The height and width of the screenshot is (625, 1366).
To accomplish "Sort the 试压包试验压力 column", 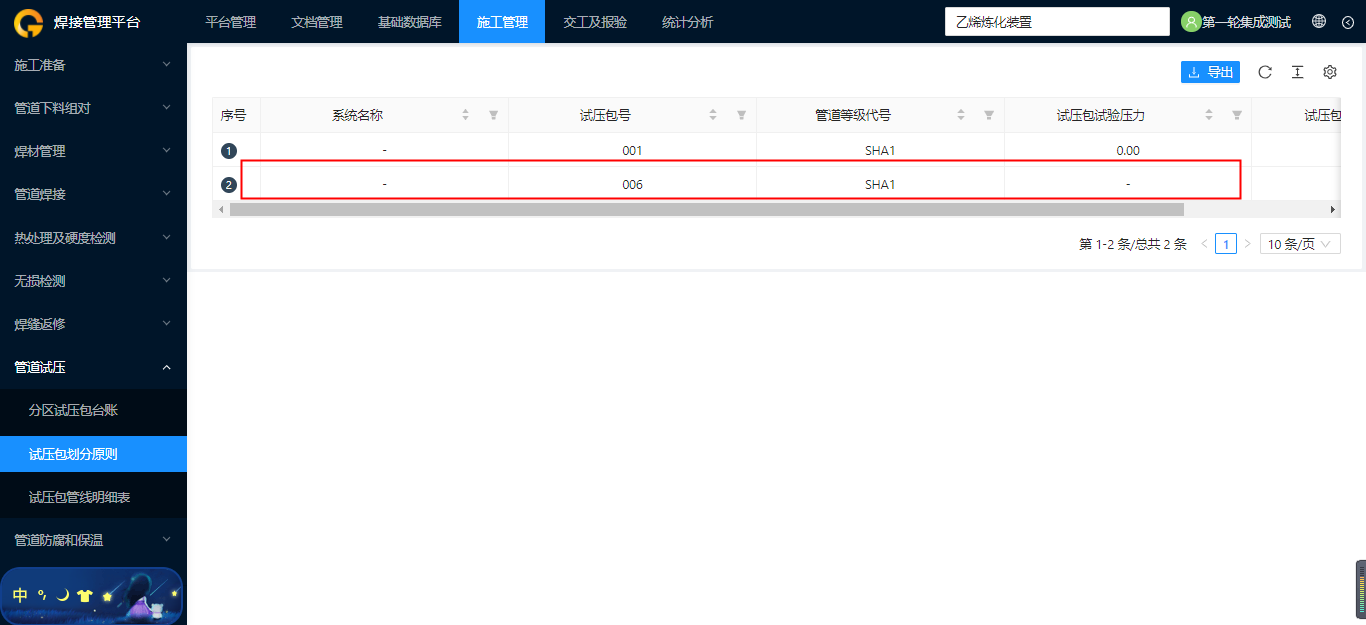I will coord(1209,115).
